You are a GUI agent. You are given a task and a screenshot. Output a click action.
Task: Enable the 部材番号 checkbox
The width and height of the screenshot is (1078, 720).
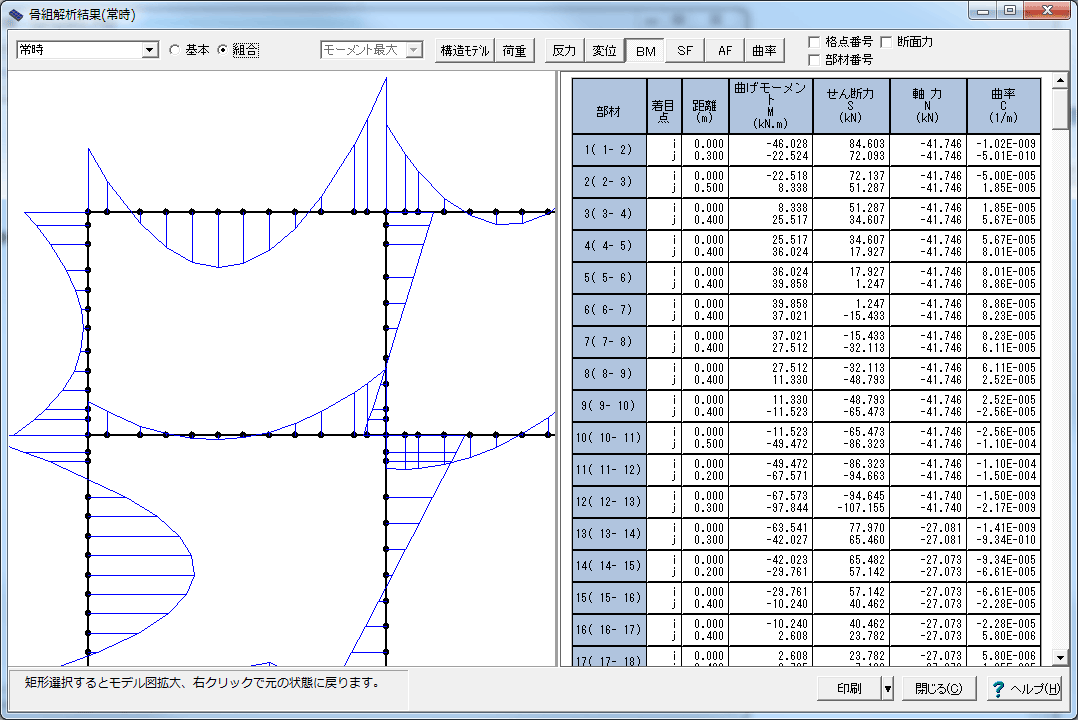[x=814, y=60]
